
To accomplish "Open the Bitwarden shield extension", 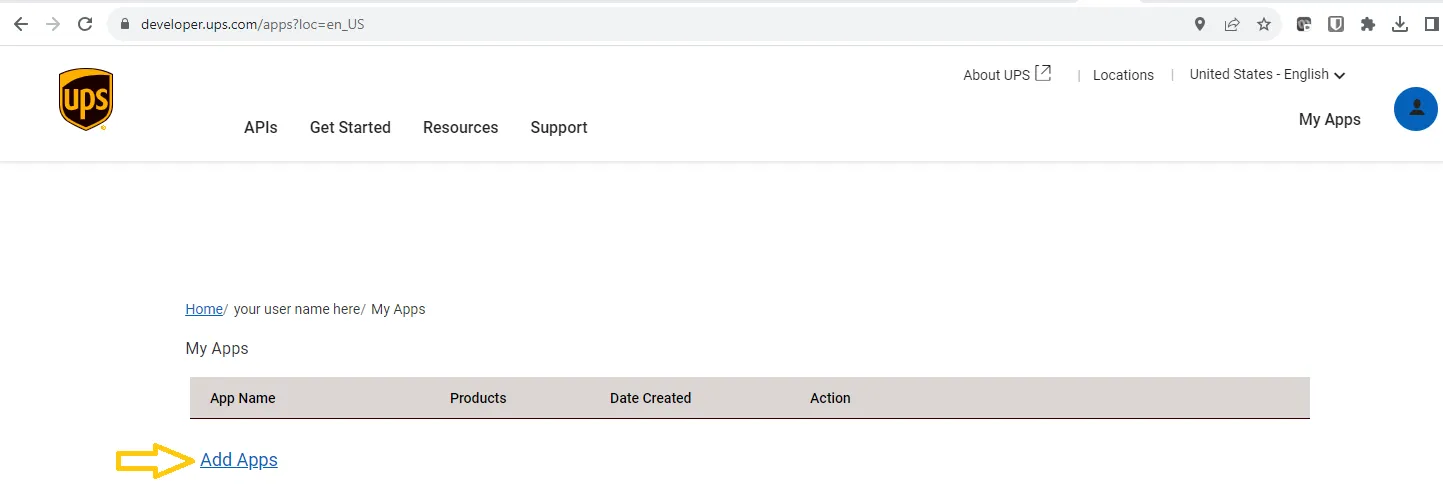I will click(1335, 24).
